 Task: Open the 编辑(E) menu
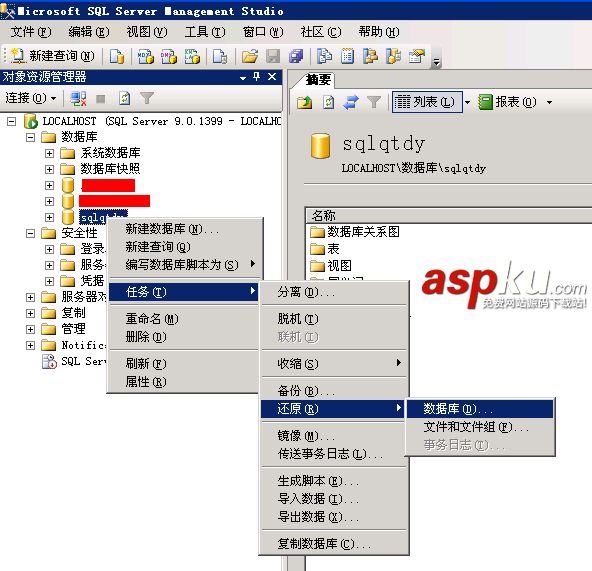pyautogui.click(x=89, y=32)
